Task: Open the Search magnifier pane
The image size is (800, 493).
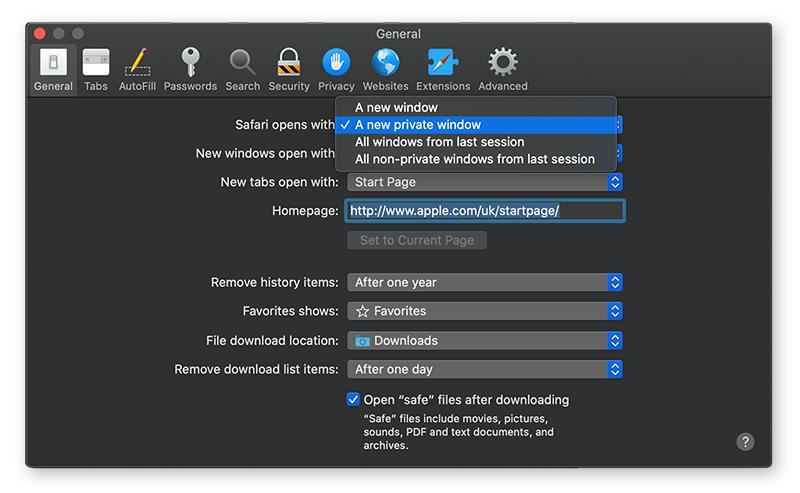Action: pyautogui.click(x=242, y=70)
